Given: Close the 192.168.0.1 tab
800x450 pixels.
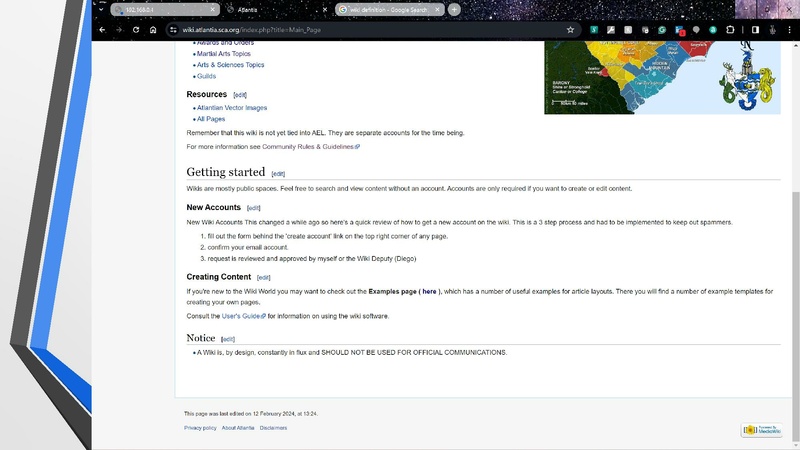Looking at the screenshot, I should point(213,10).
